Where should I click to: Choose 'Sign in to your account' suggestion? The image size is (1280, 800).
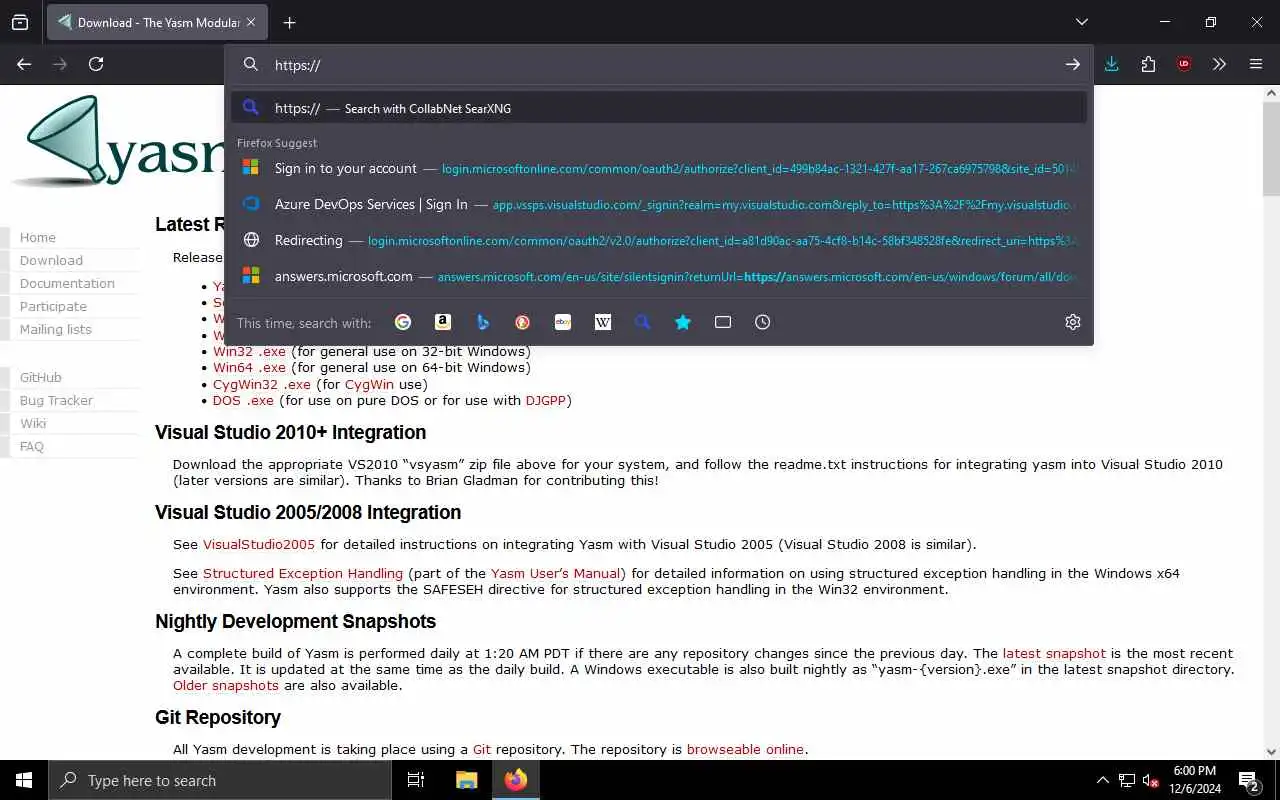[659, 168]
